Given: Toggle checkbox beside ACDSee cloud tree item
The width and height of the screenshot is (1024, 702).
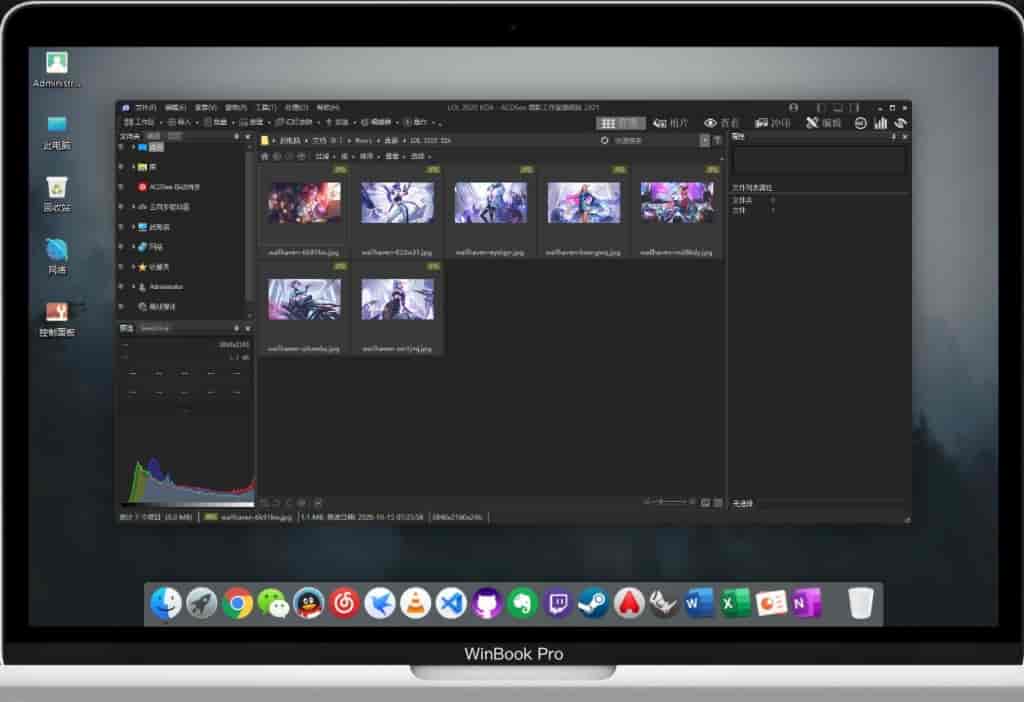Looking at the screenshot, I should point(121,187).
